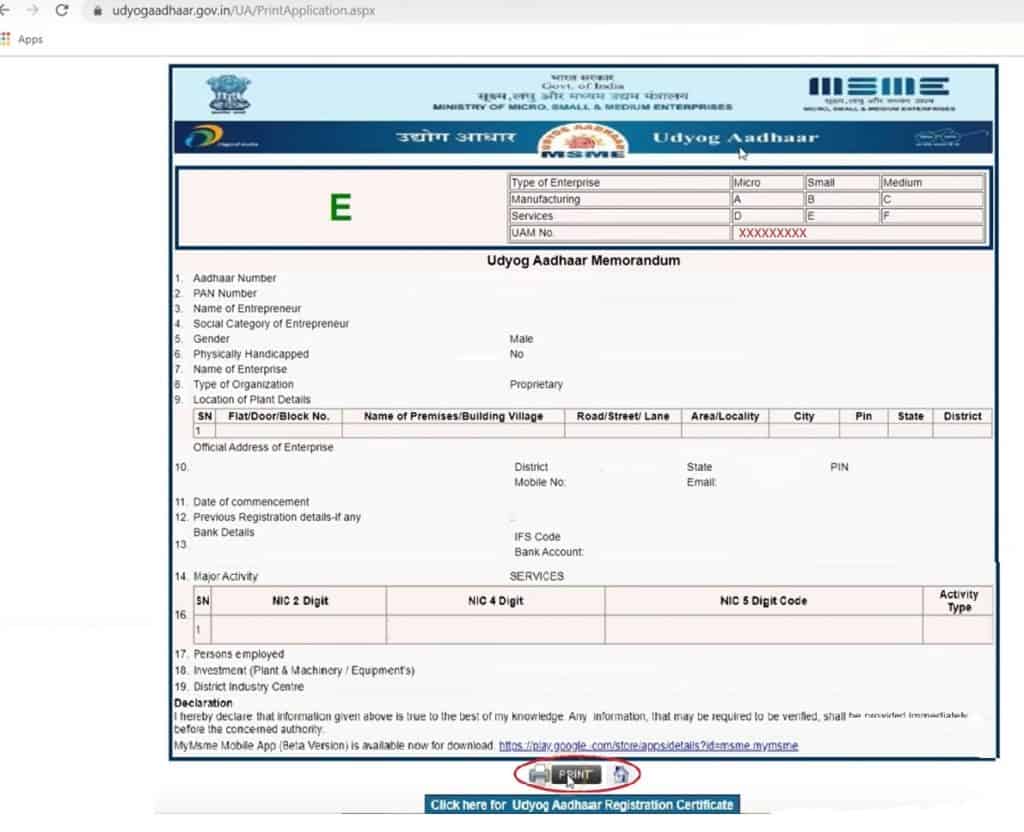The height and width of the screenshot is (832, 1024).
Task: Click the 'Male' gender value
Action: [x=521, y=339]
